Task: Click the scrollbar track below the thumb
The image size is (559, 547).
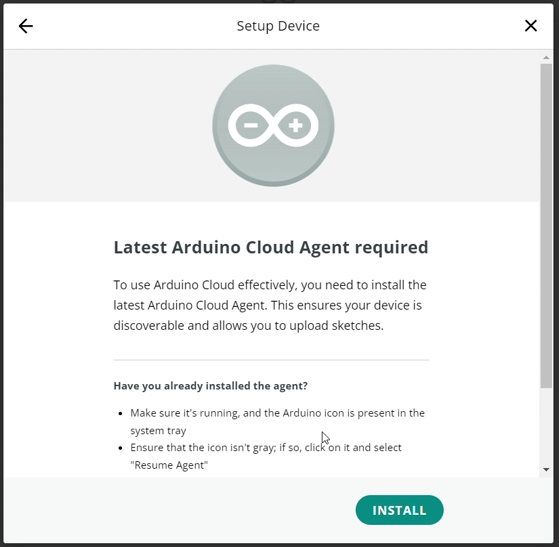Action: [546, 426]
